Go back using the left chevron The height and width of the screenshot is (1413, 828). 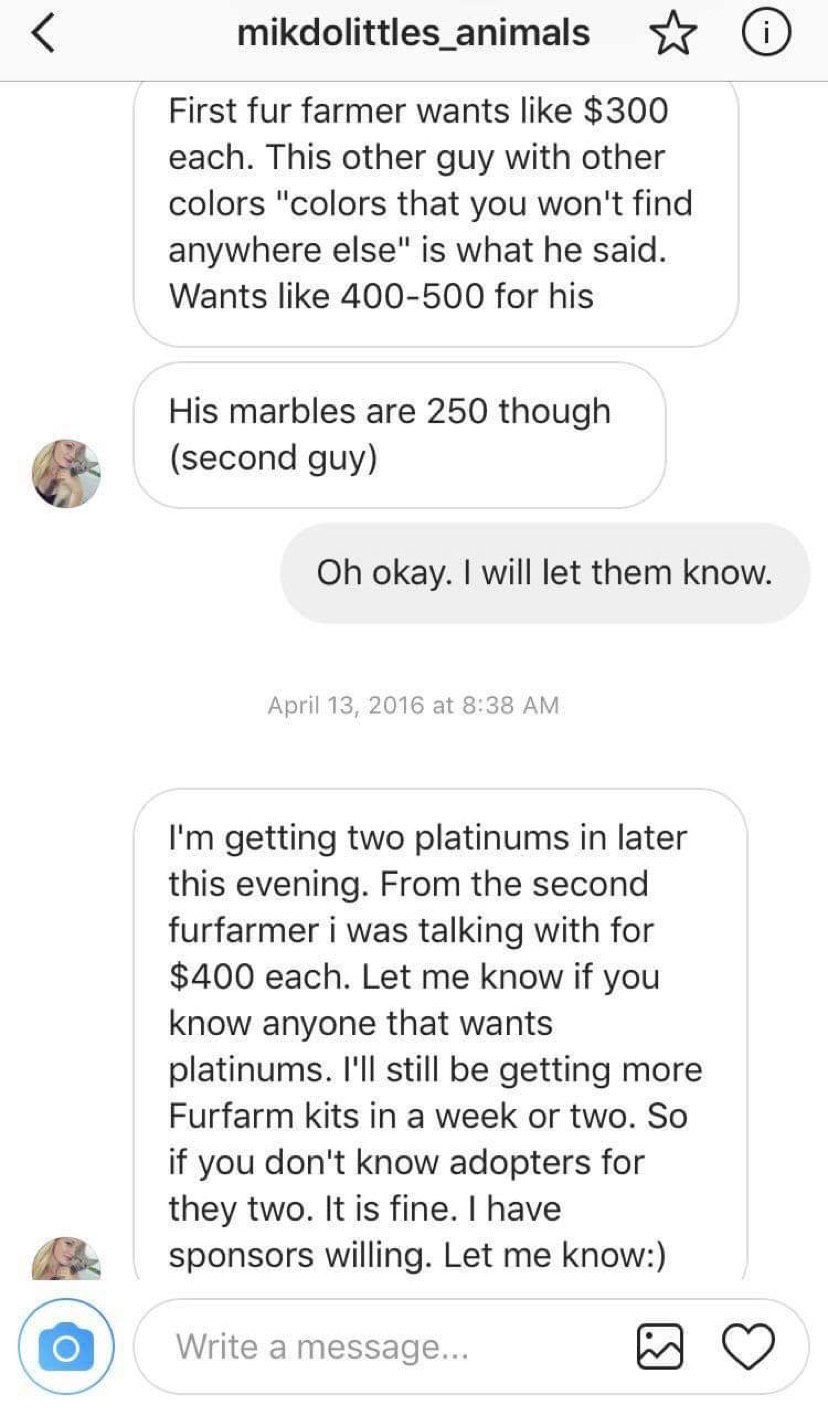tap(42, 36)
